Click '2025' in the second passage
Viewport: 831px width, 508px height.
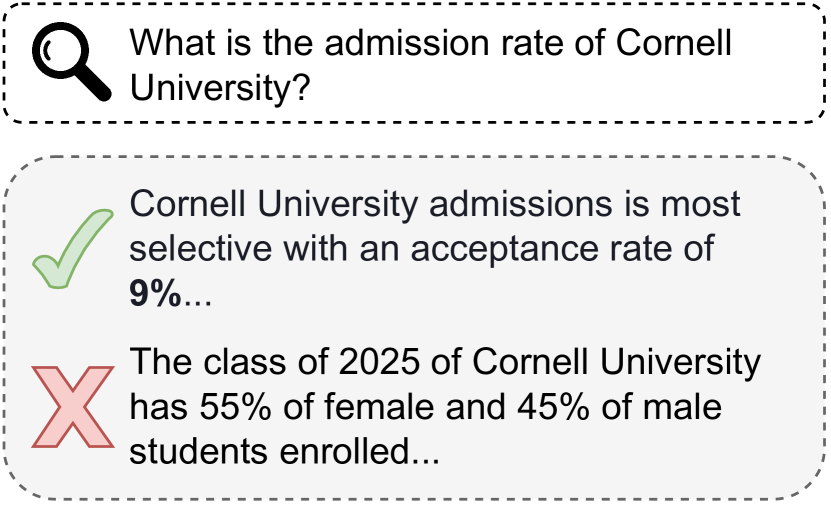(x=379, y=362)
